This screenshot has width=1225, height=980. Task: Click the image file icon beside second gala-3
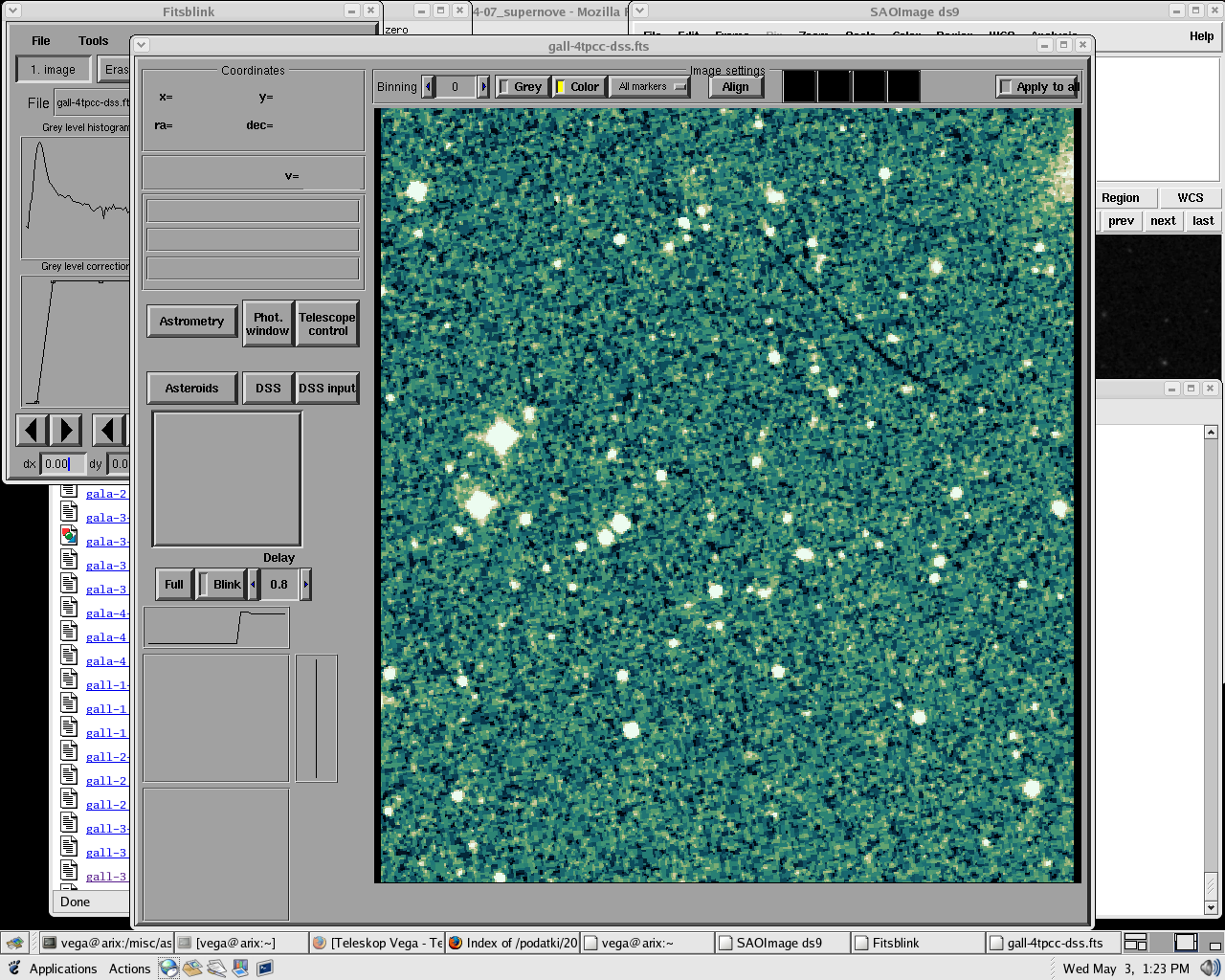tap(69, 536)
